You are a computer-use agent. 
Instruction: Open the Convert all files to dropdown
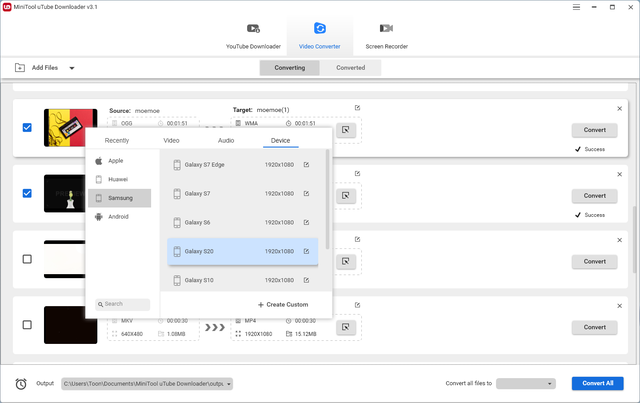[x=526, y=383]
